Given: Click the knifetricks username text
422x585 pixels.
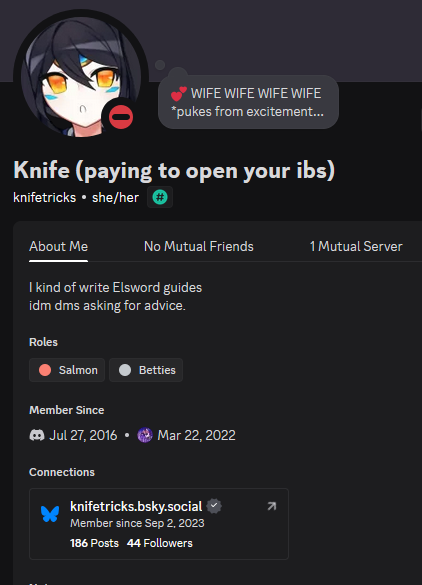Looking at the screenshot, I should coord(44,197).
